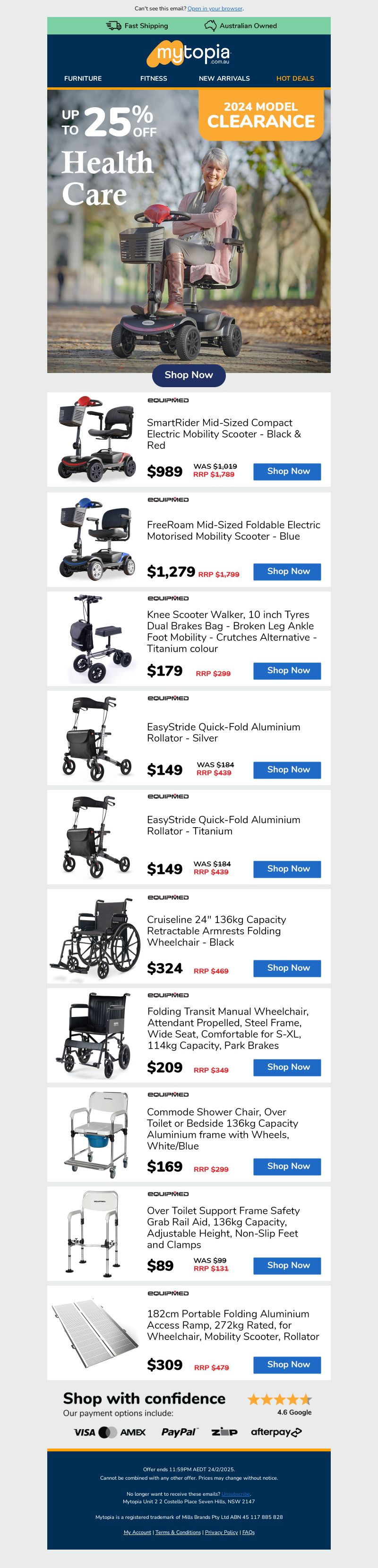Click the Fast Shipping truck icon

113,25
